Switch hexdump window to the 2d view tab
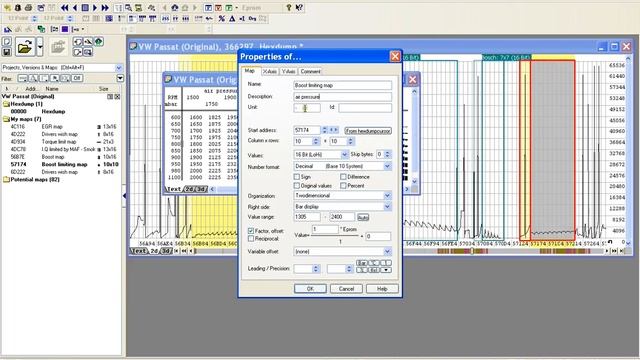 tap(154, 251)
